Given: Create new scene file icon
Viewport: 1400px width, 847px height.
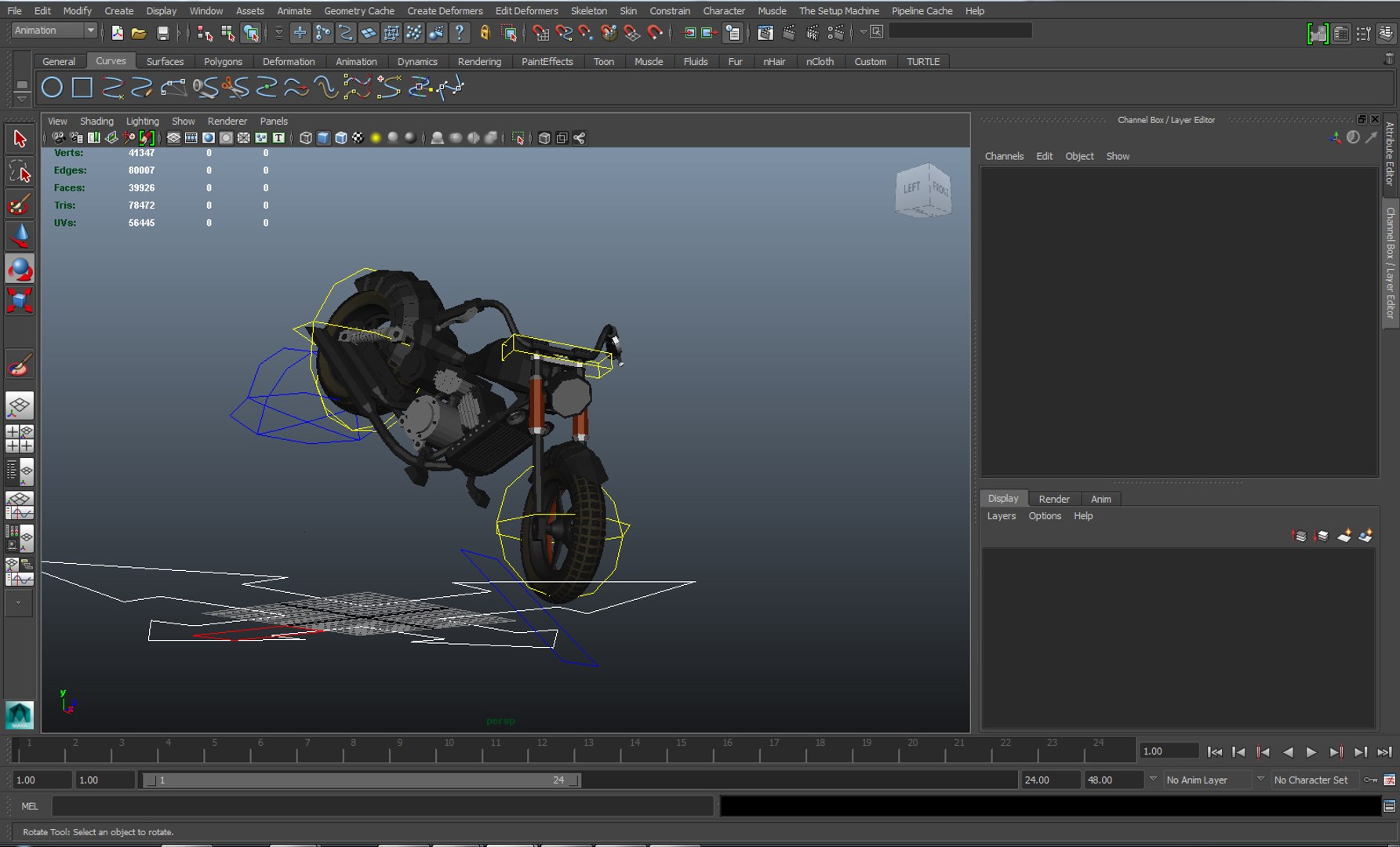Looking at the screenshot, I should [x=117, y=32].
